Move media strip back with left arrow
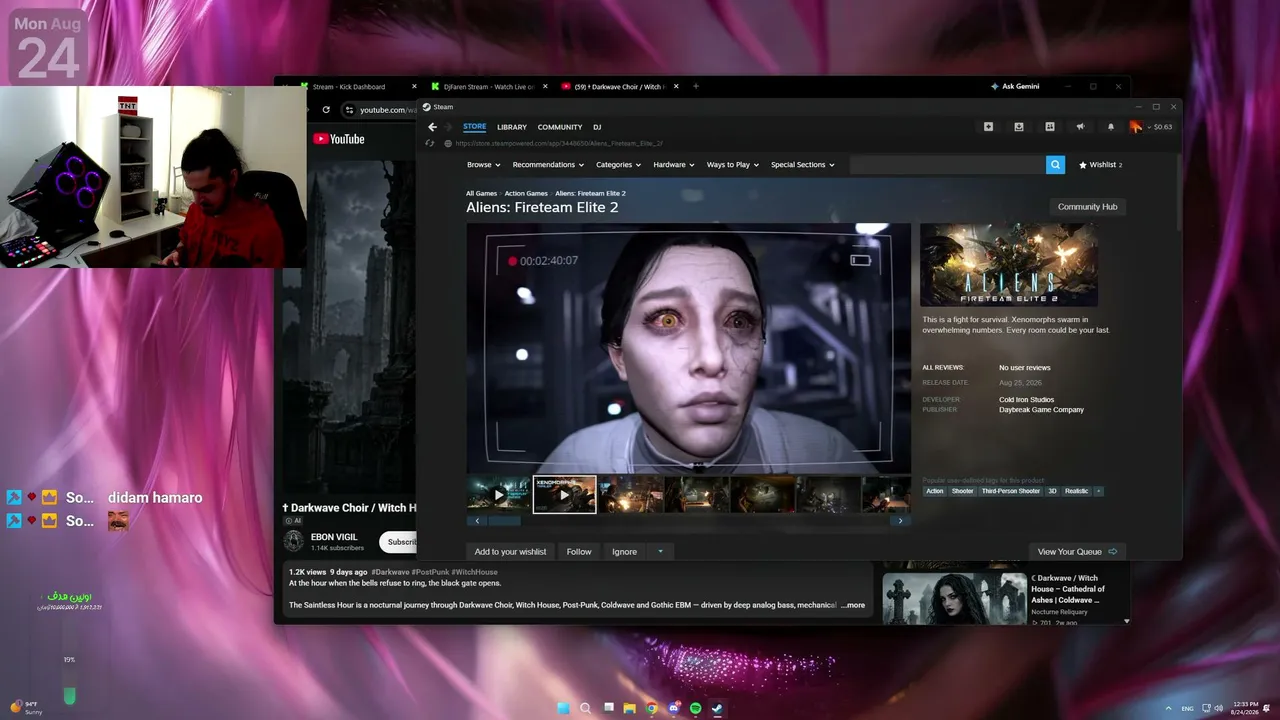Screen dimensions: 1280x720 [477, 521]
